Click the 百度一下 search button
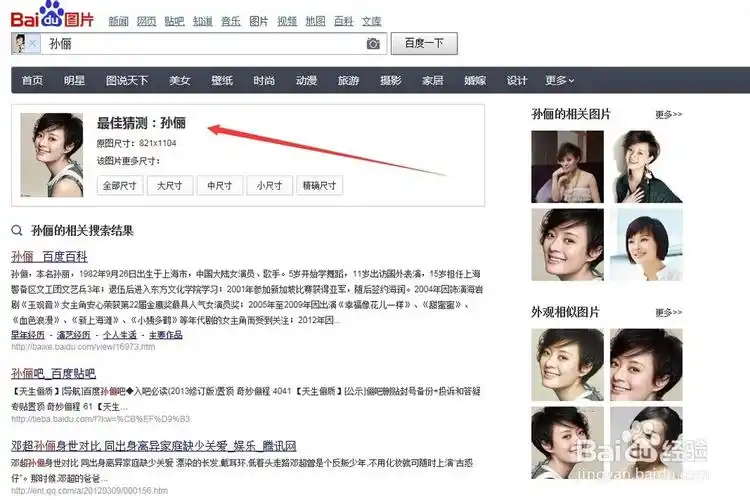Screen dimensions: 750x500 click(x=424, y=44)
